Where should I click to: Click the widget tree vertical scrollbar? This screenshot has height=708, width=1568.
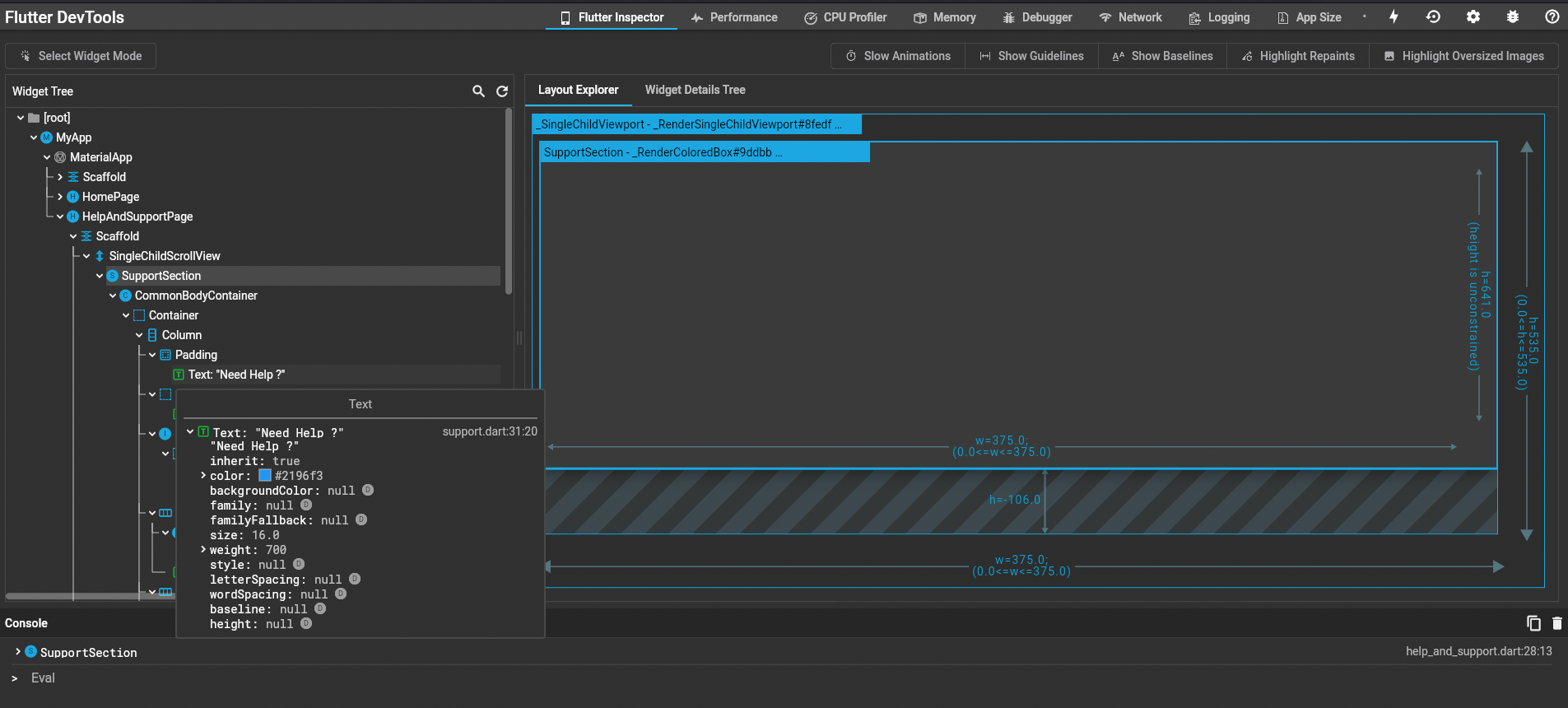click(x=509, y=202)
